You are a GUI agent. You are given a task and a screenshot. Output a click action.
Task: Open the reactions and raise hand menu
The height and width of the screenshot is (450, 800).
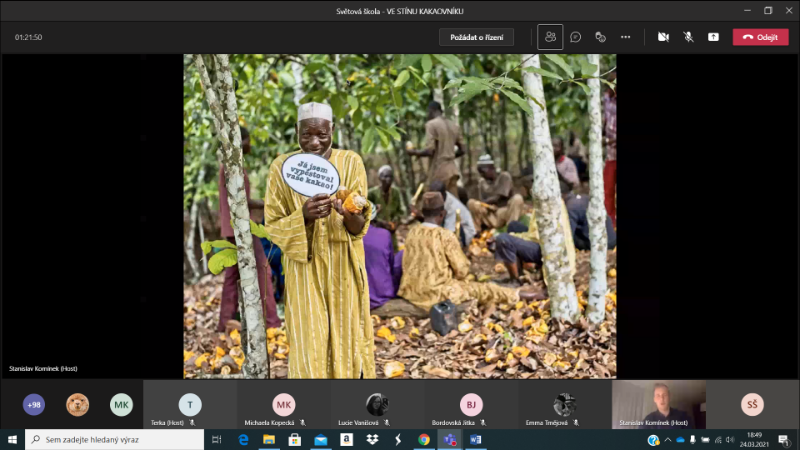[601, 37]
